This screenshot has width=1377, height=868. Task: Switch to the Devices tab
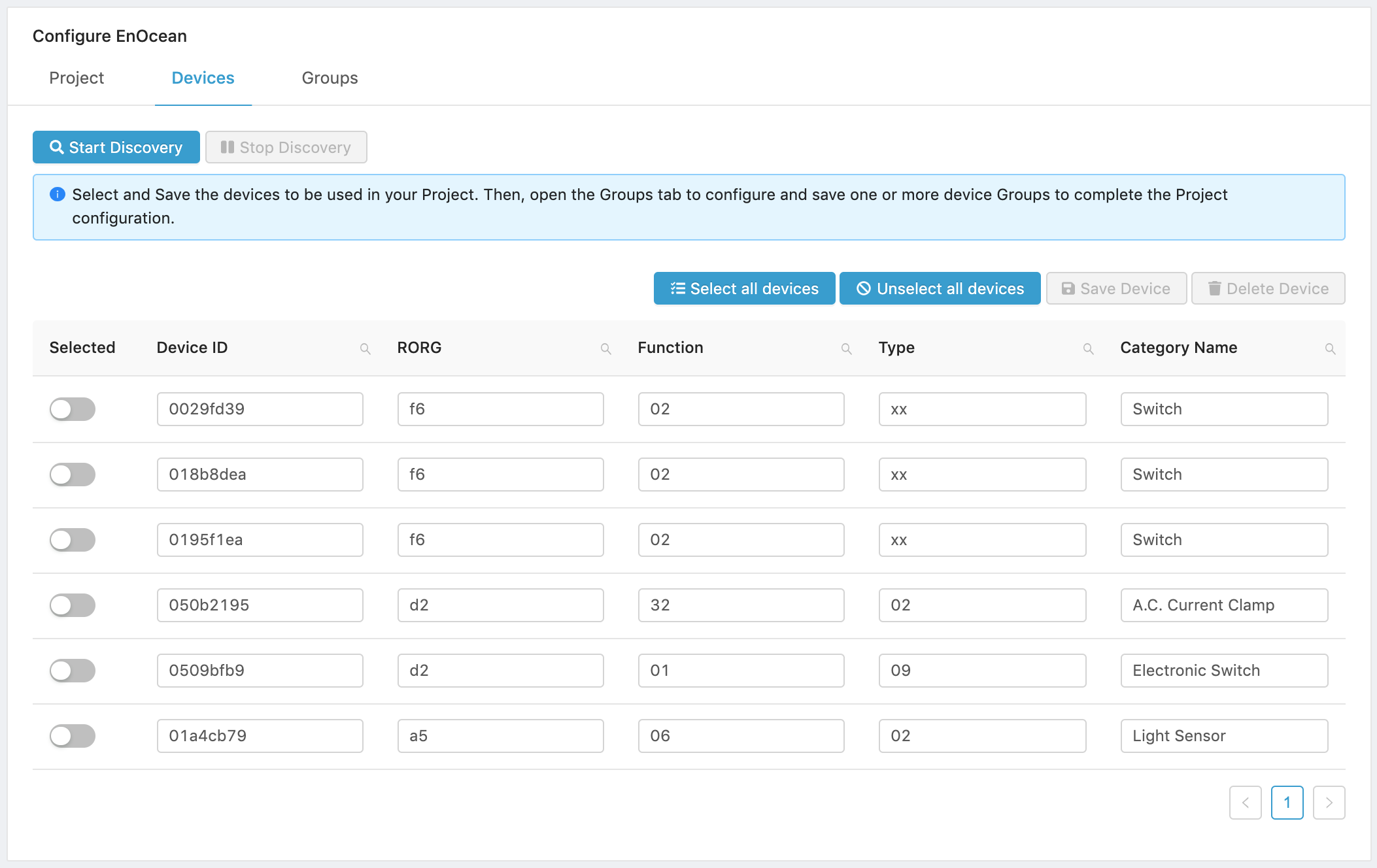point(203,78)
